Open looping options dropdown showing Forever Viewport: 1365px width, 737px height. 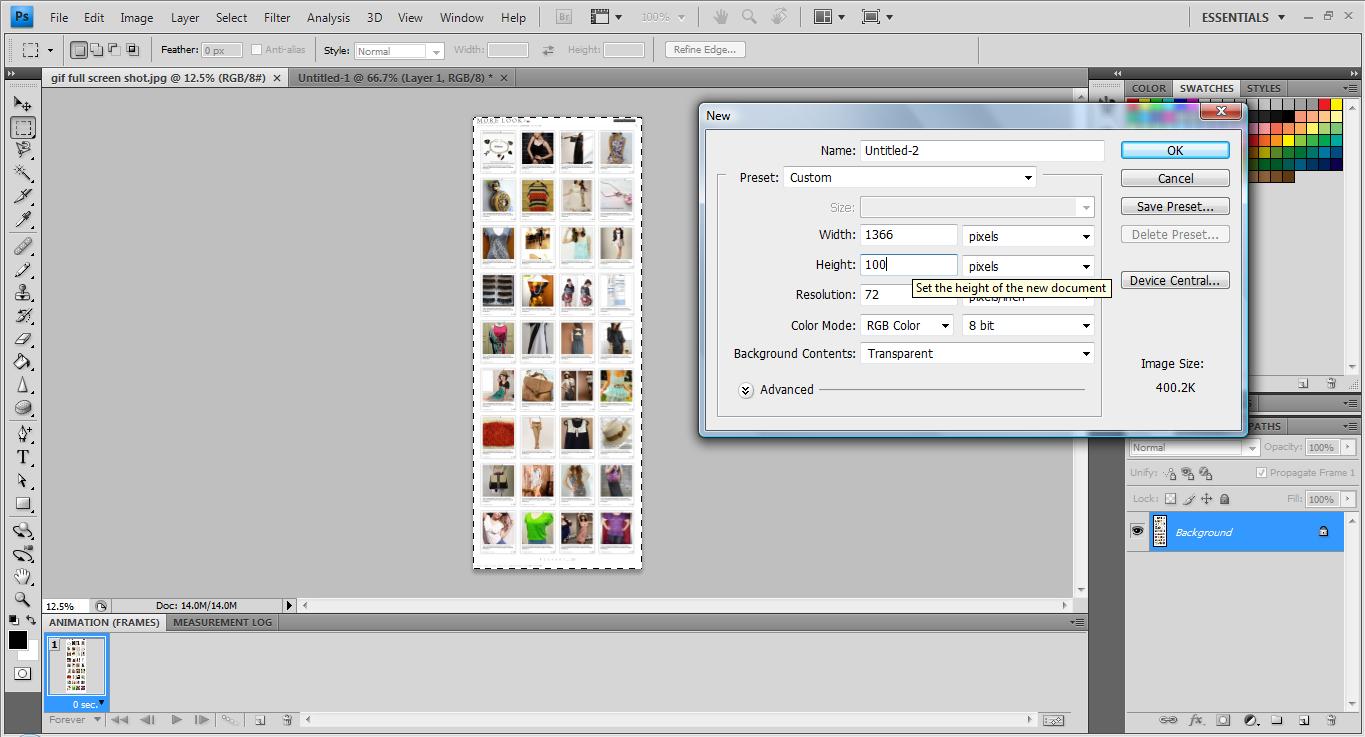(x=75, y=720)
